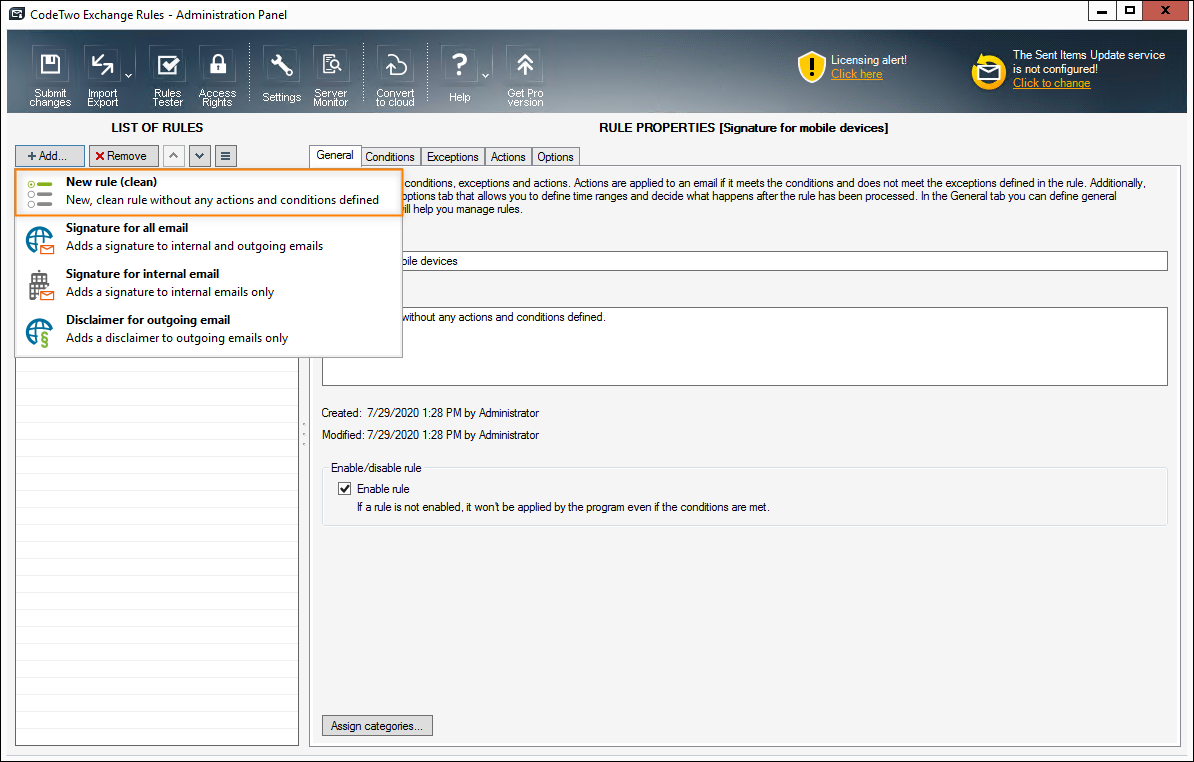
Task: Click the Signature for all email globe icon
Action: [x=40, y=240]
